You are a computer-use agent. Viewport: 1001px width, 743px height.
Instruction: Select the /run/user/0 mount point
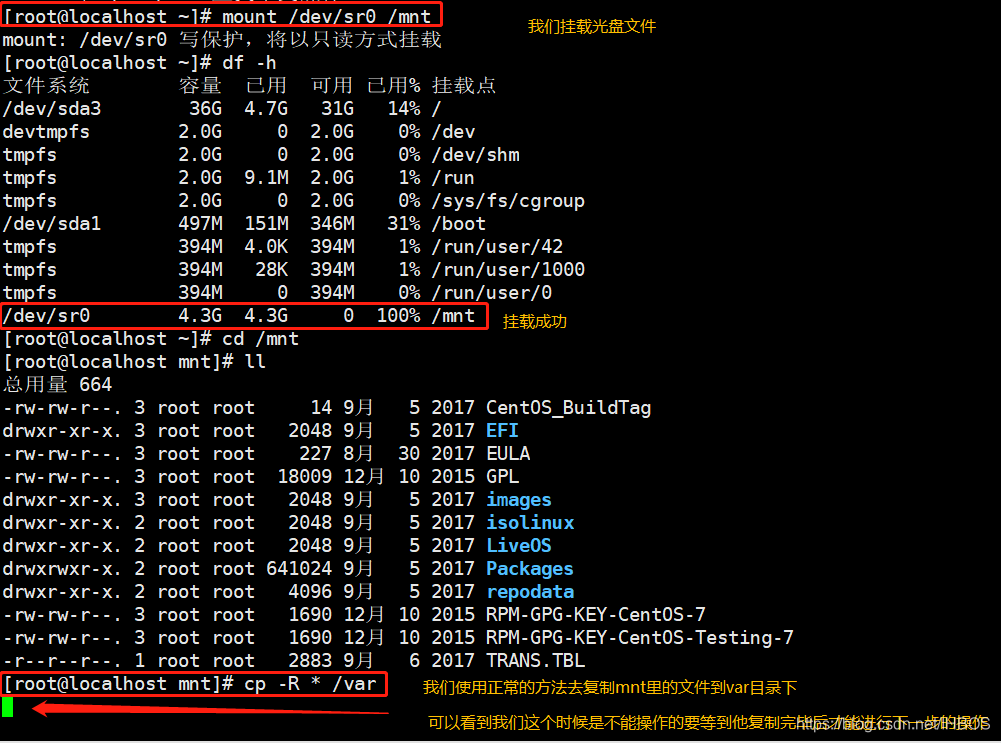pyautogui.click(x=492, y=292)
